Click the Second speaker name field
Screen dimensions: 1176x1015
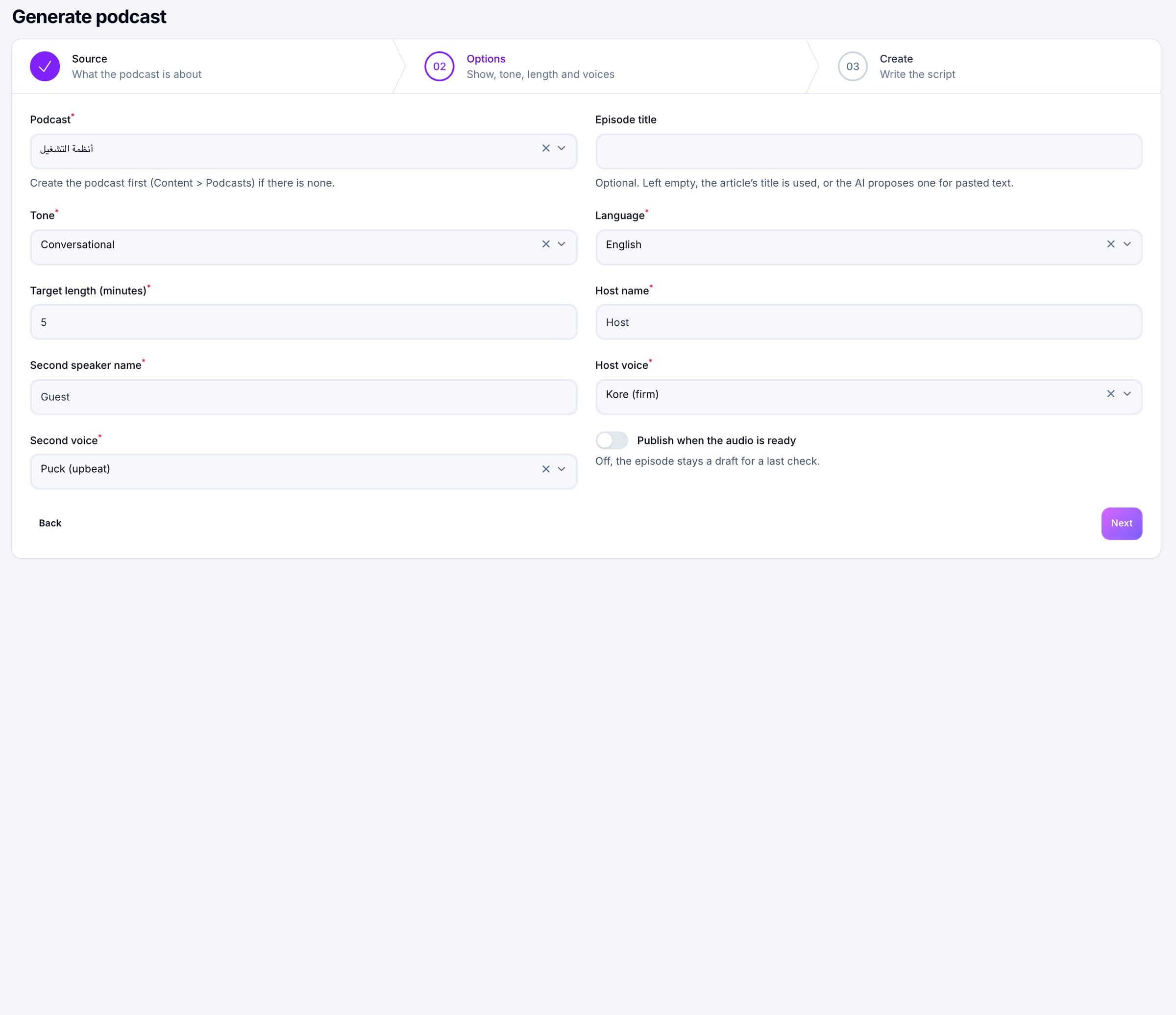[304, 397]
